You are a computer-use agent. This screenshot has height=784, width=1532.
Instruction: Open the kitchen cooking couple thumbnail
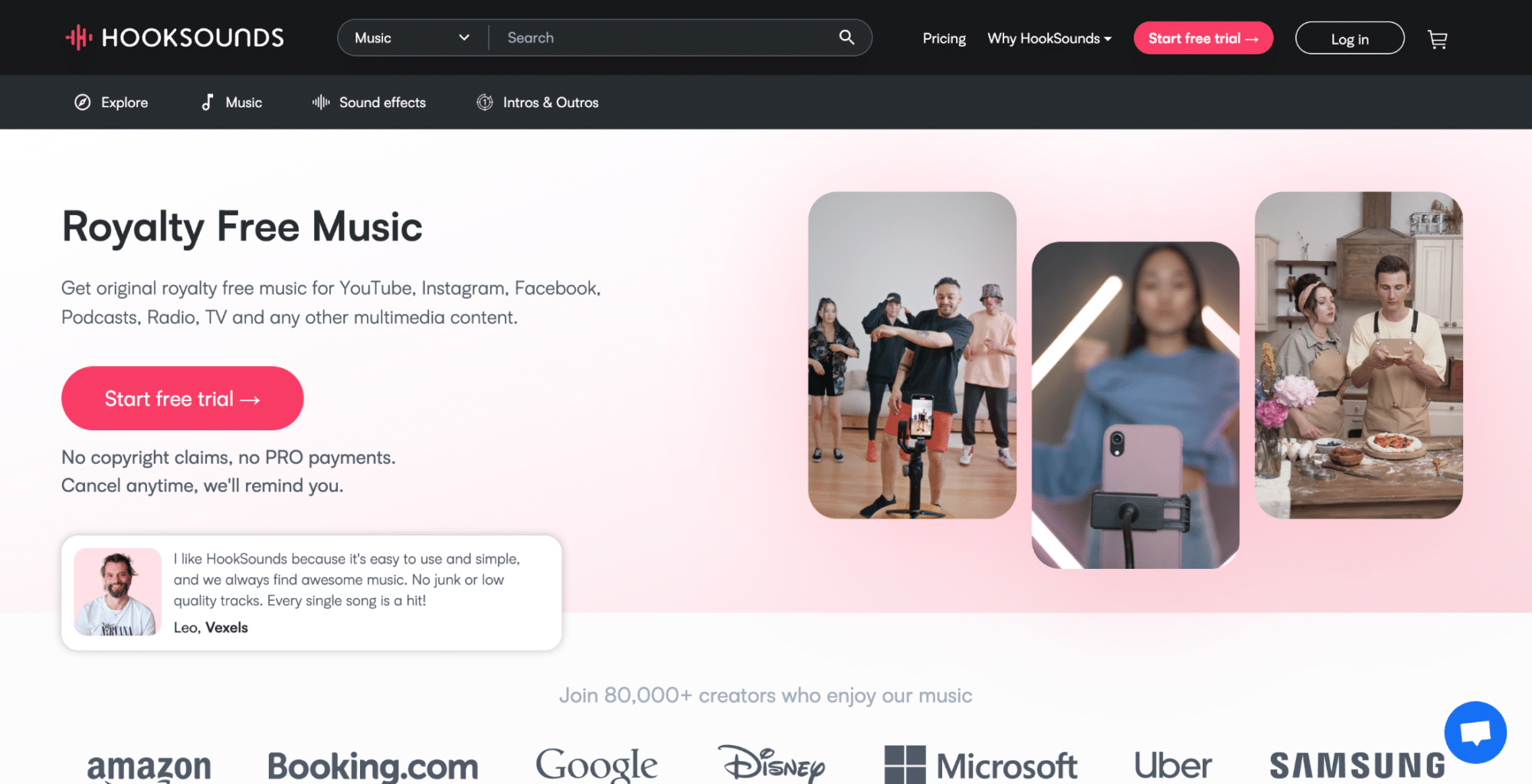tap(1359, 355)
